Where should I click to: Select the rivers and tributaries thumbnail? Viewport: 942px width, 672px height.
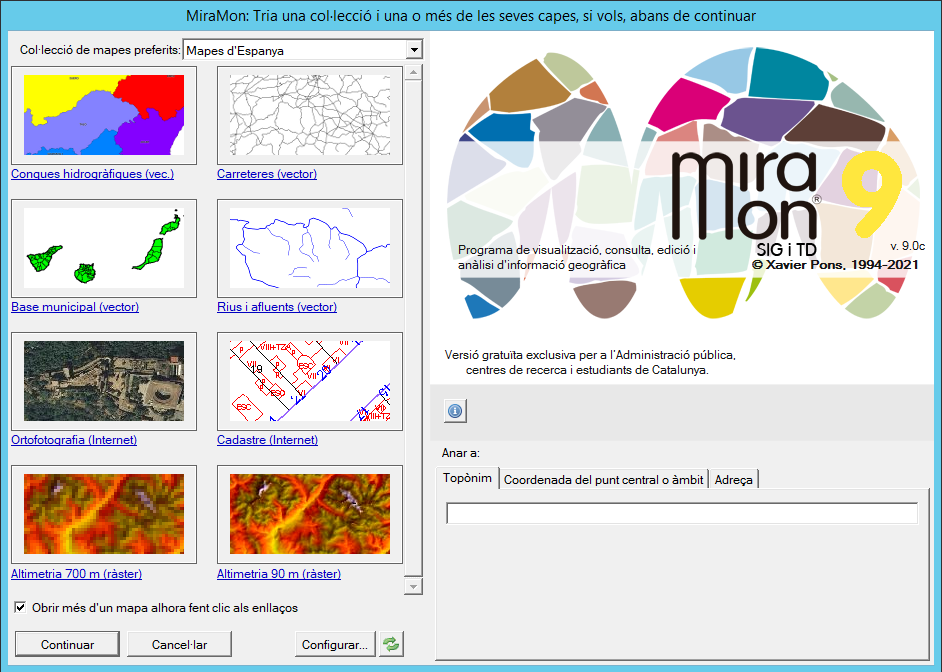click(x=310, y=248)
